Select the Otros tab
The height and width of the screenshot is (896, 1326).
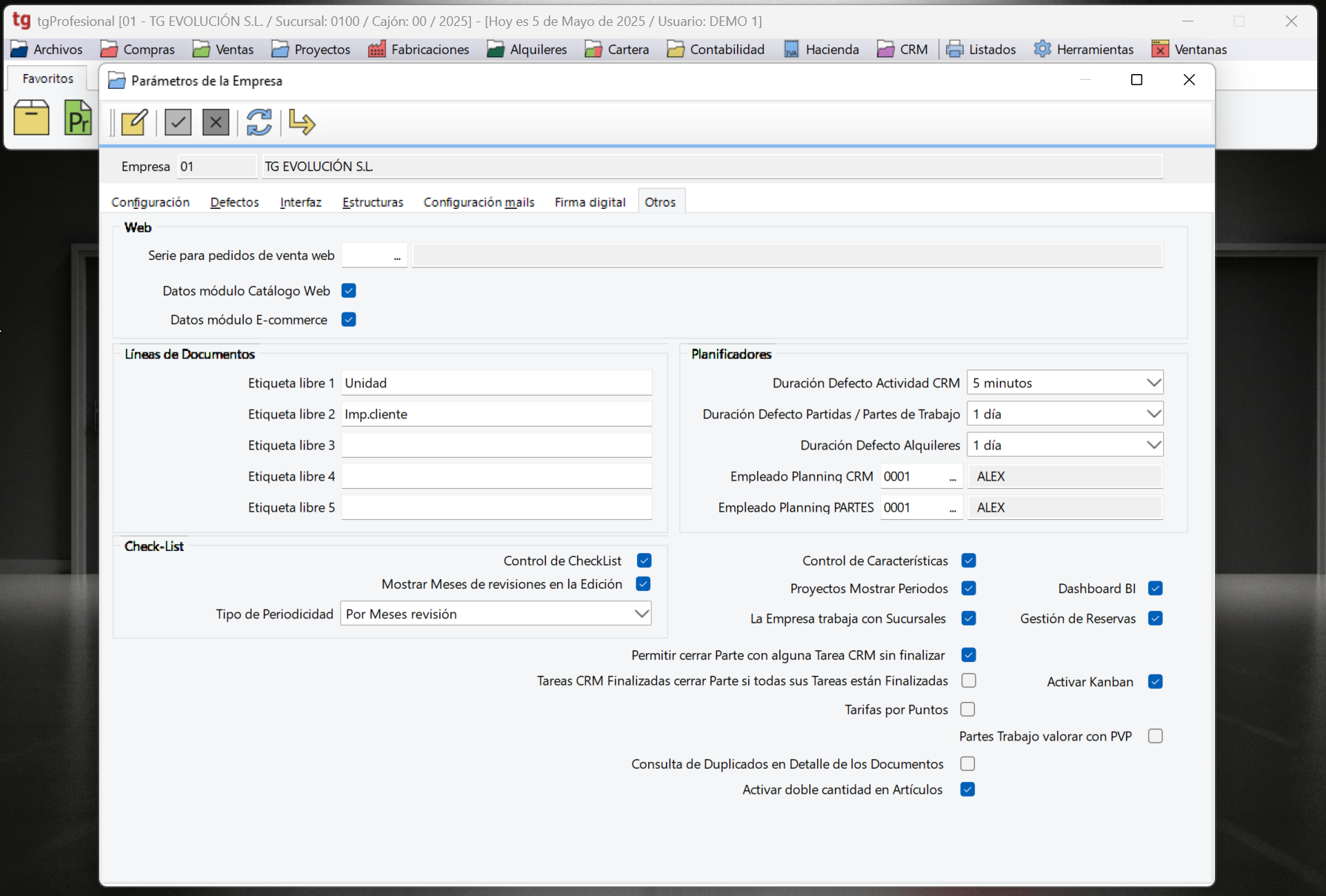pyautogui.click(x=660, y=202)
